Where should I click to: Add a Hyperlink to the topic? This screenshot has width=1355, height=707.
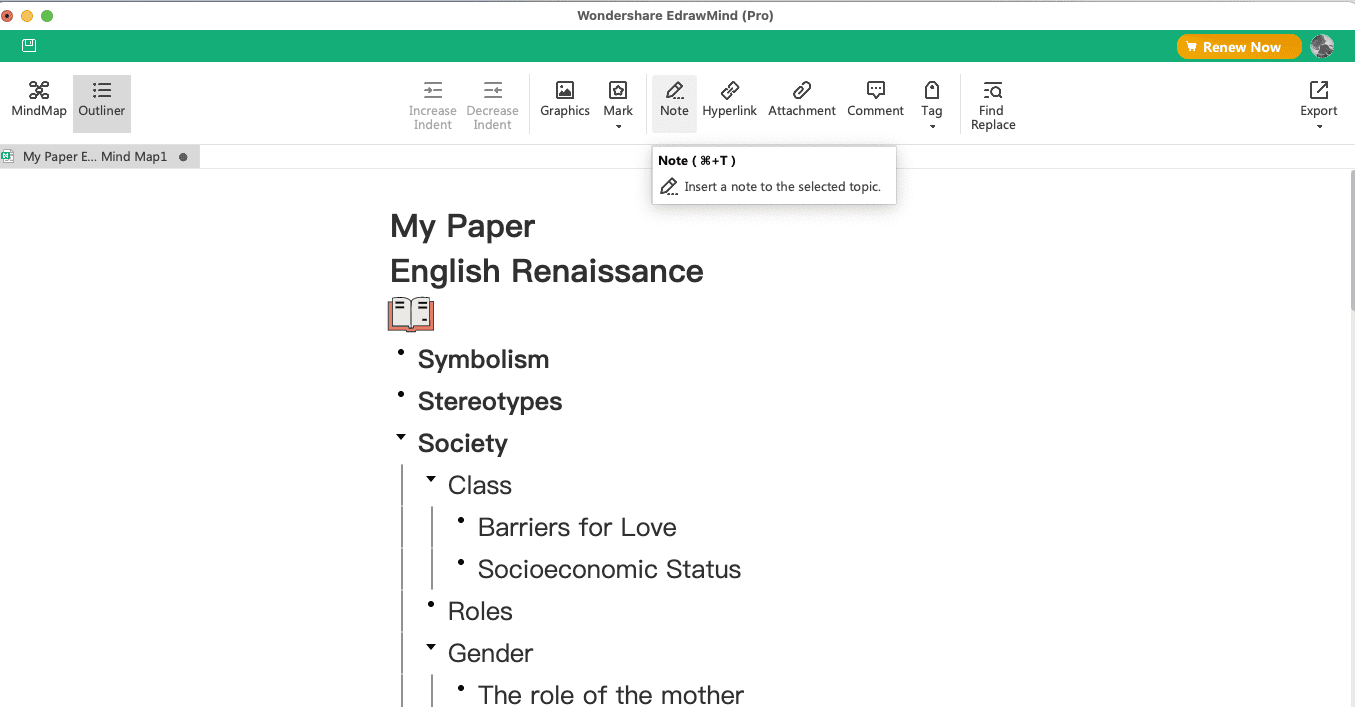(x=730, y=99)
